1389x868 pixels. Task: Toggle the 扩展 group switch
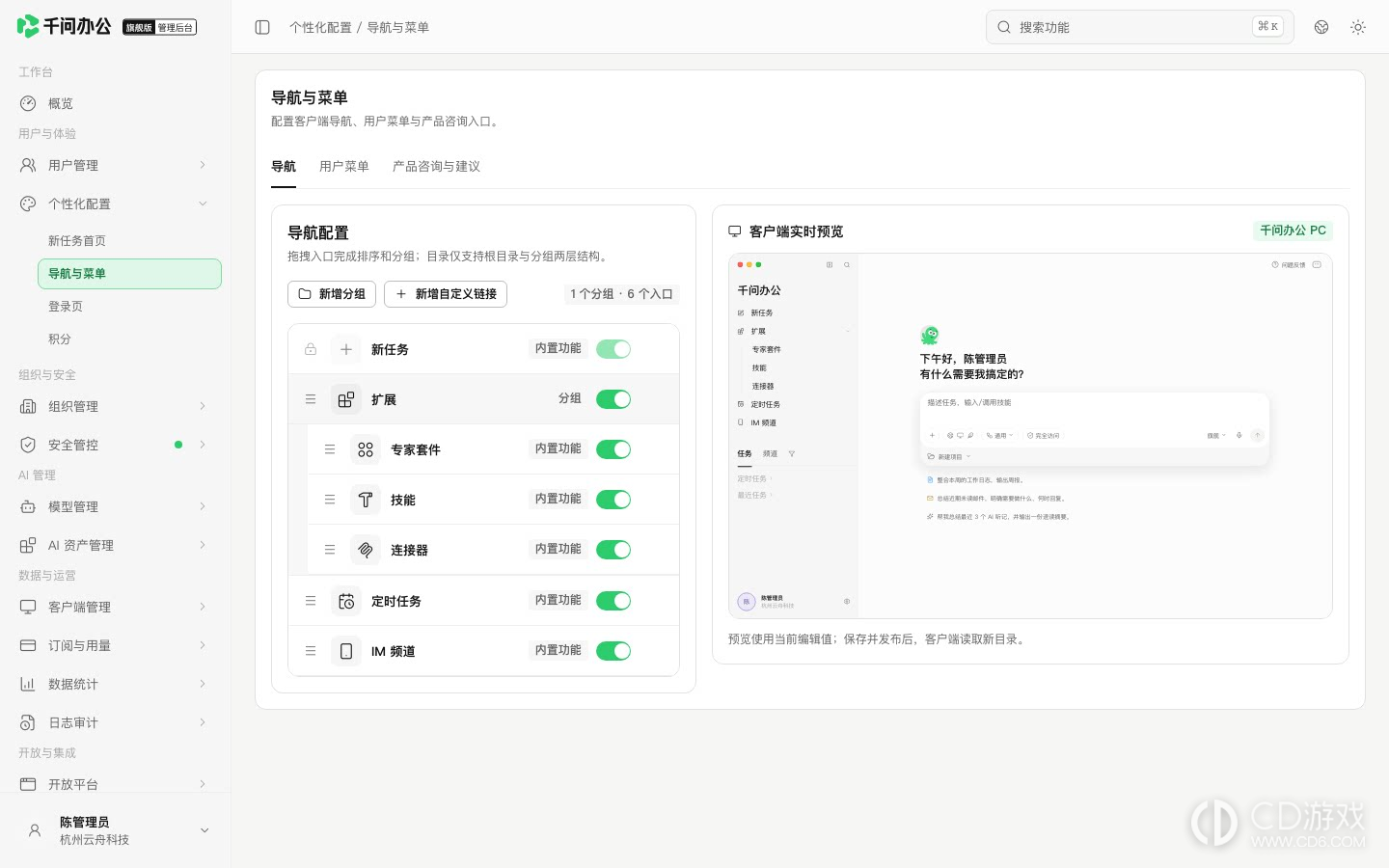[x=613, y=399]
